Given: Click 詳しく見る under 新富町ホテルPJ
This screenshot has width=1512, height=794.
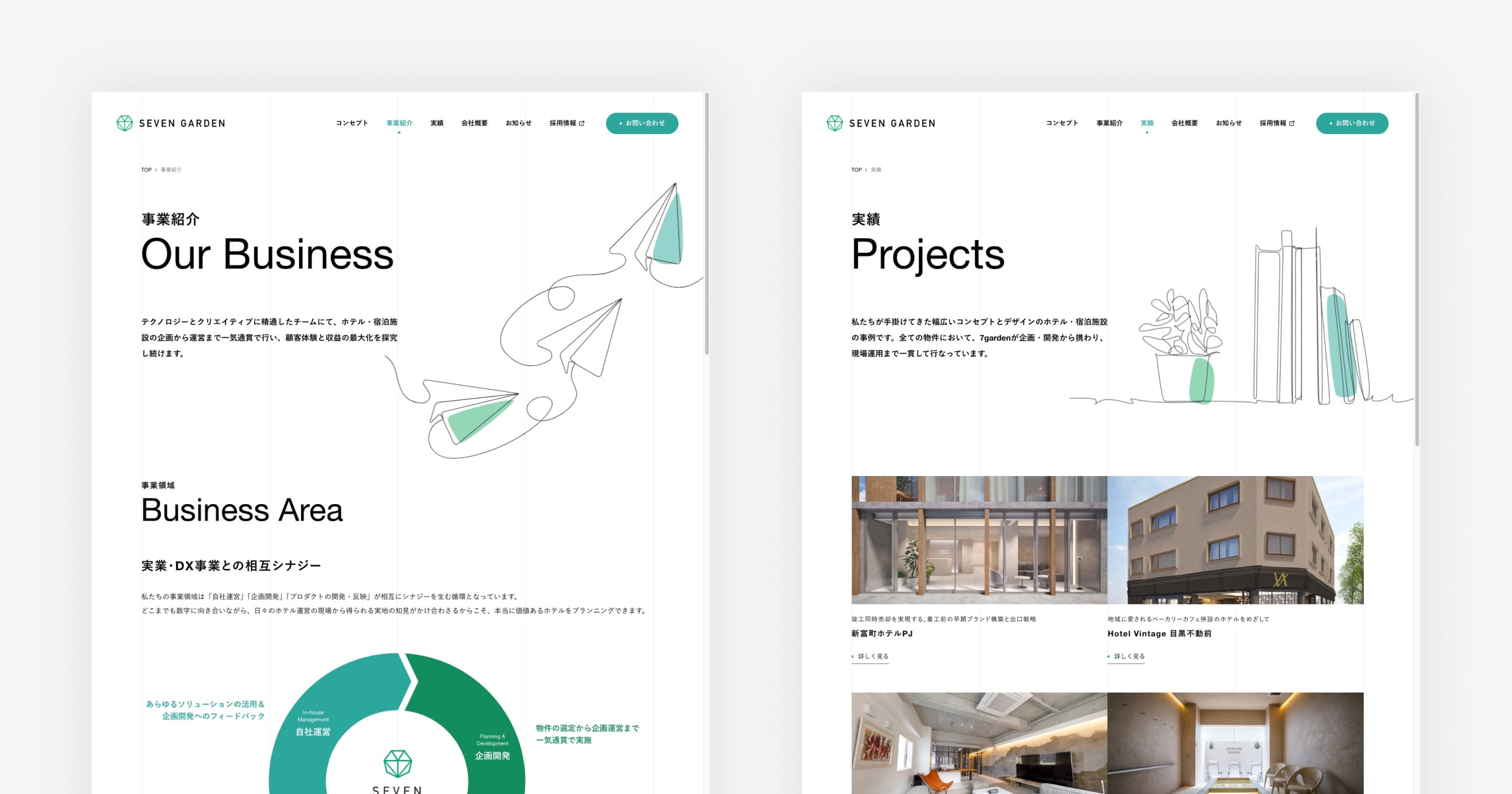Looking at the screenshot, I should pos(873,657).
